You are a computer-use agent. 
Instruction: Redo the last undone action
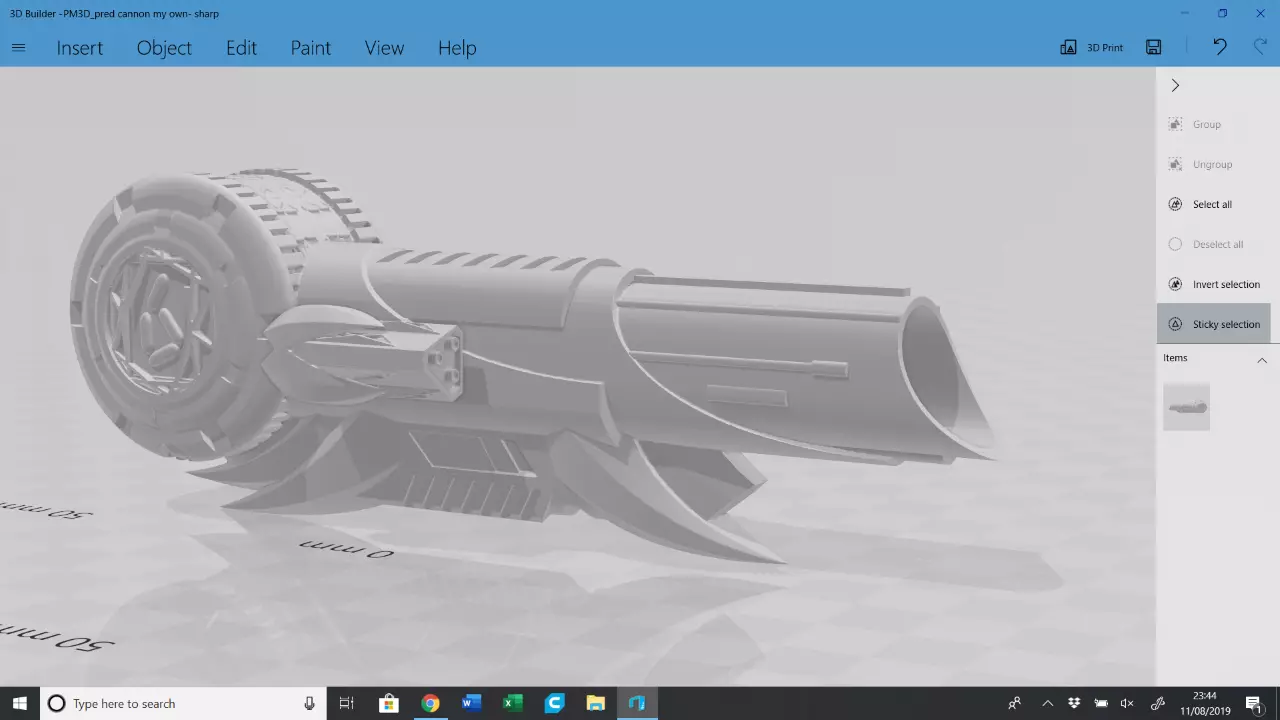click(x=1260, y=47)
